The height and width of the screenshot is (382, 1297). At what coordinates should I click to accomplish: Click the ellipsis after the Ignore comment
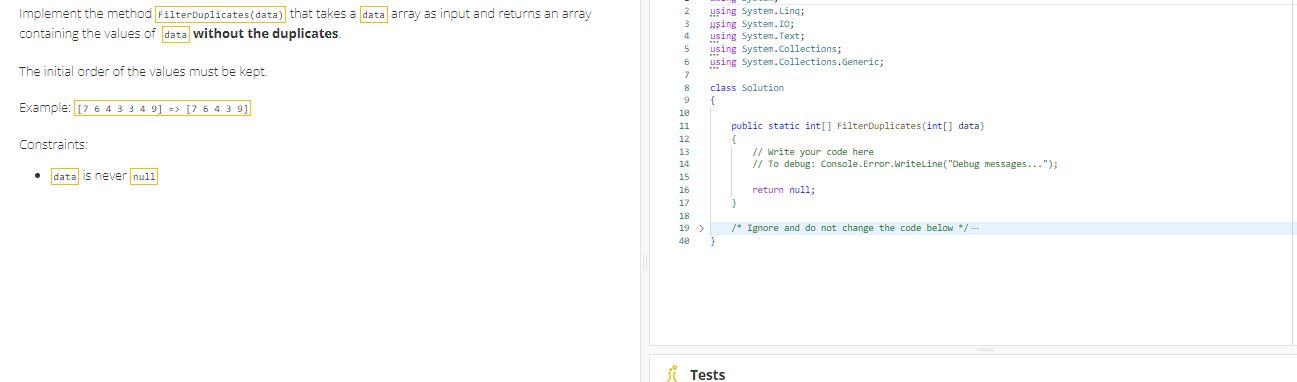pyautogui.click(x=974, y=228)
